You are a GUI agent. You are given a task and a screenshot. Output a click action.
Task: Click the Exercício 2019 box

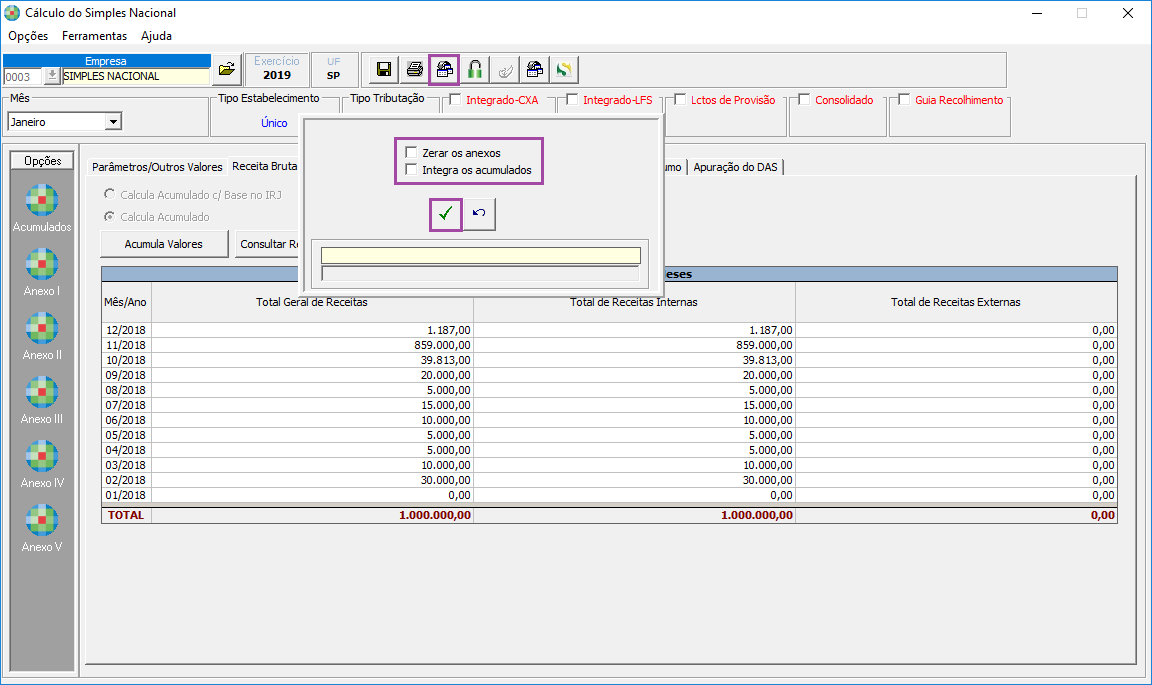pyautogui.click(x=277, y=69)
